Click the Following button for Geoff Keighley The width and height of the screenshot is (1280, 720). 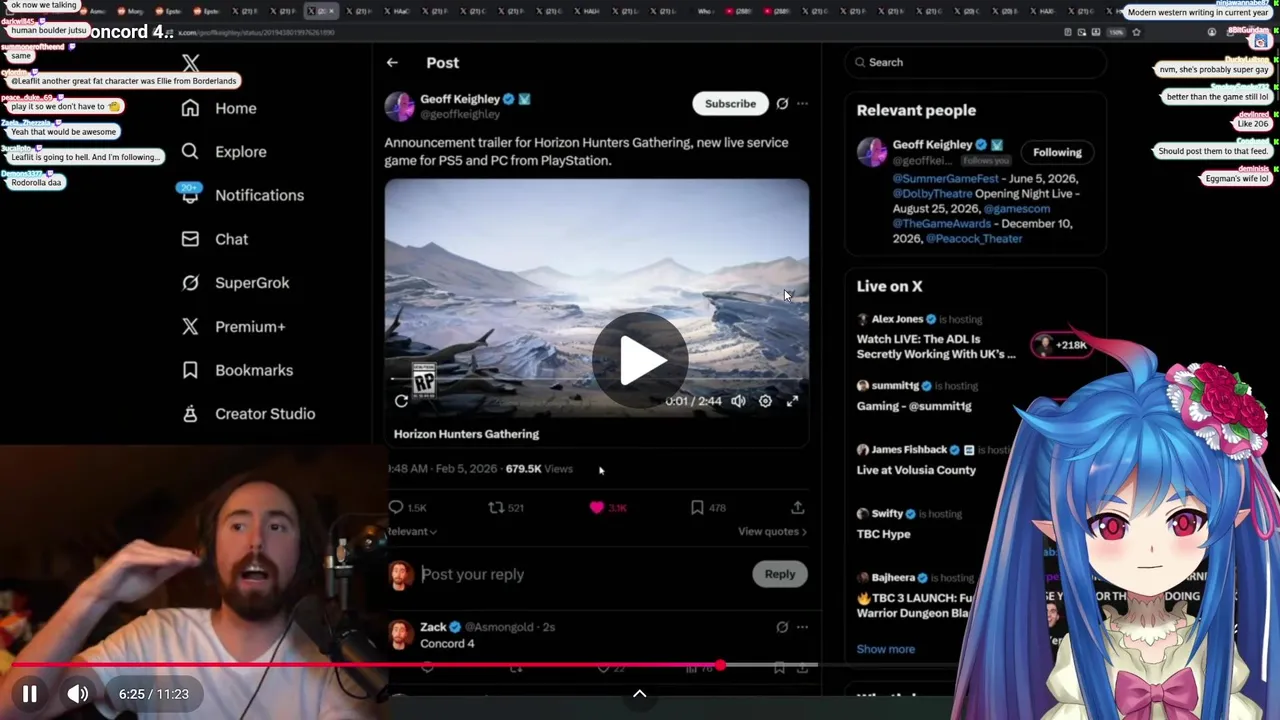pyautogui.click(x=1057, y=152)
